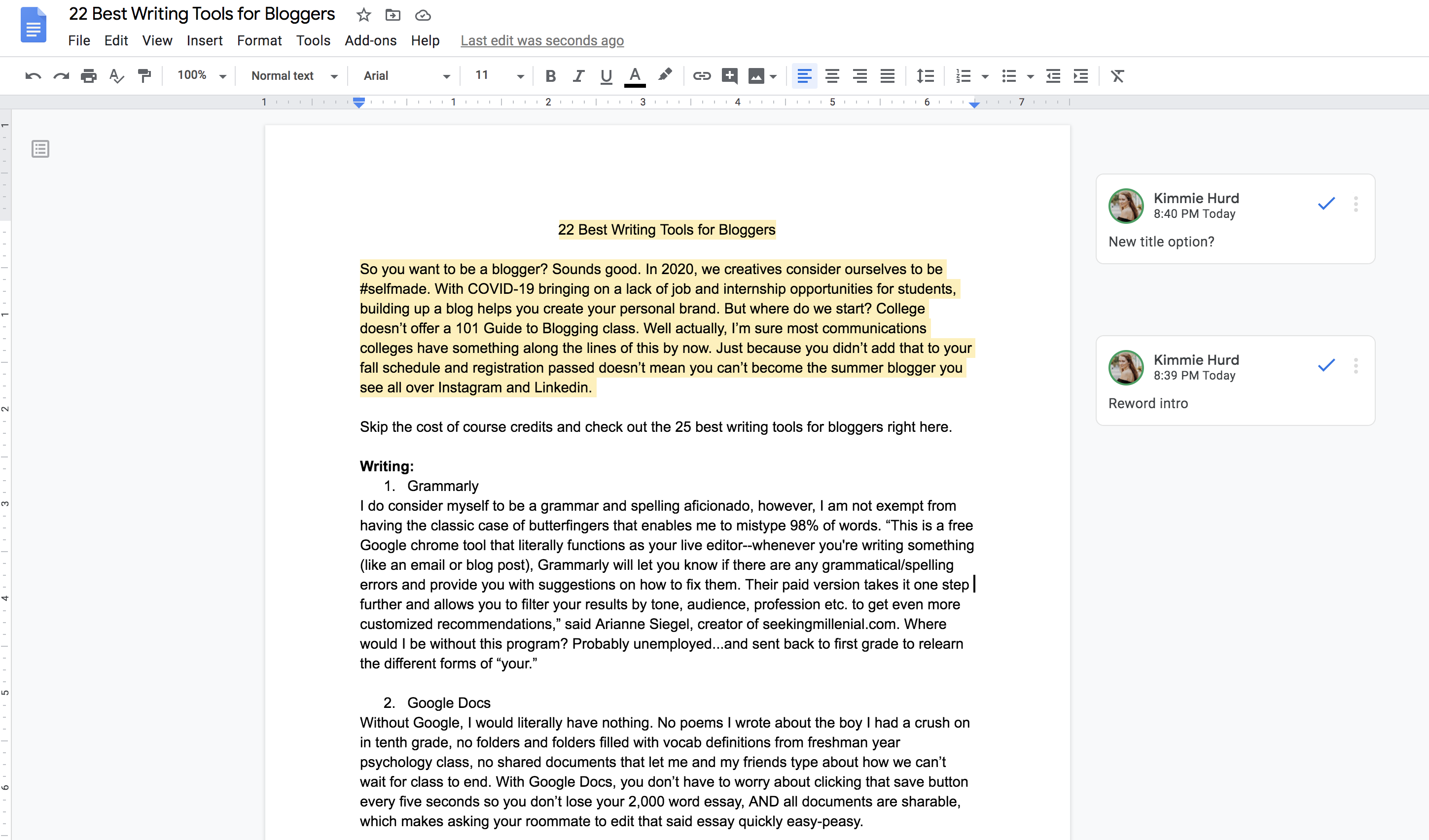Open Last edit was seconds ago history
Viewport: 1429px width, 840px height.
[542, 40]
